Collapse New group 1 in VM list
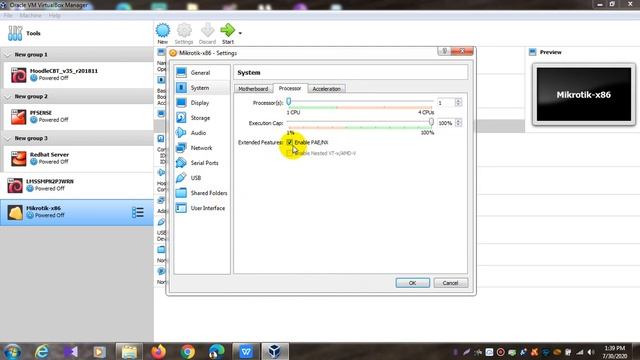Viewport: 640px width, 360px height. tap(7, 54)
